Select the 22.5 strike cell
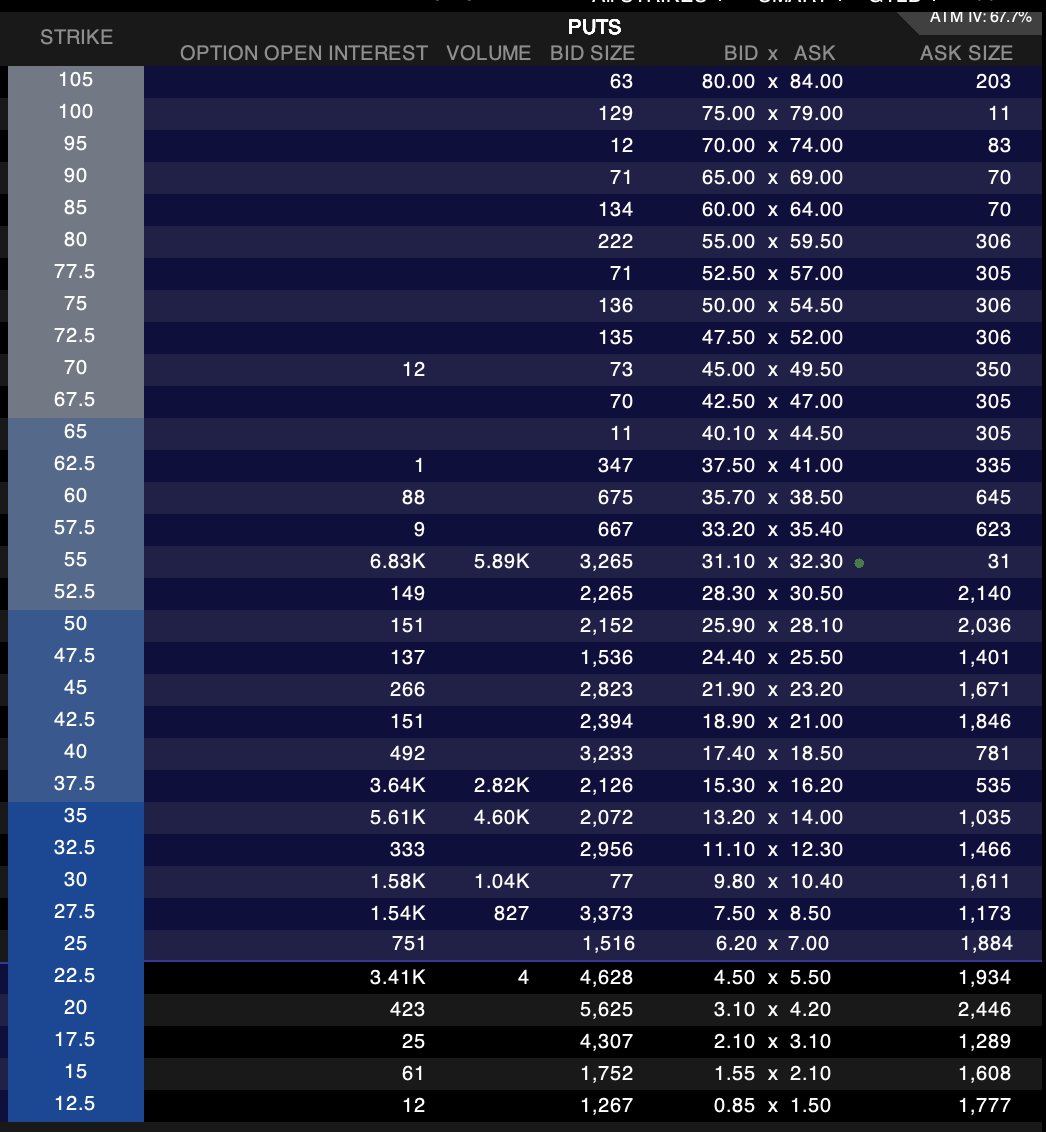This screenshot has width=1046, height=1132. pyautogui.click(x=76, y=975)
